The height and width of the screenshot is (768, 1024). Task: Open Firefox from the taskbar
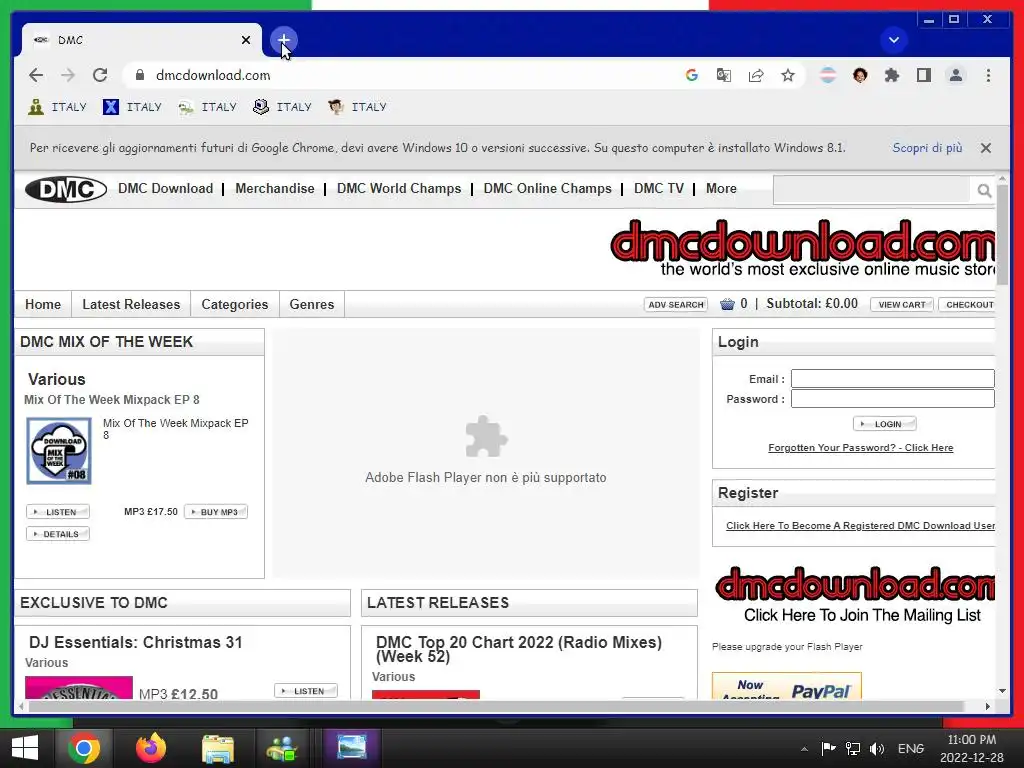point(151,748)
